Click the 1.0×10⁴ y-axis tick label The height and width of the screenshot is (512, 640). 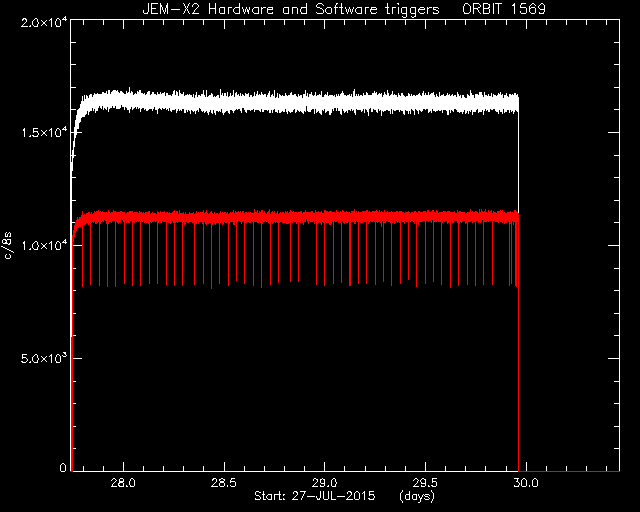click(44, 245)
